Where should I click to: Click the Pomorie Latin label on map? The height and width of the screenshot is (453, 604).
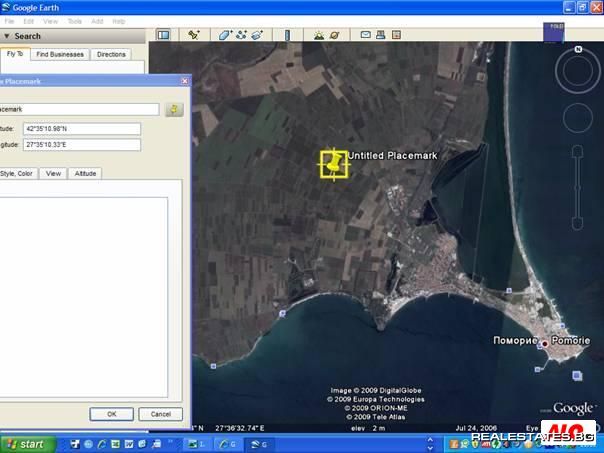(x=570, y=341)
